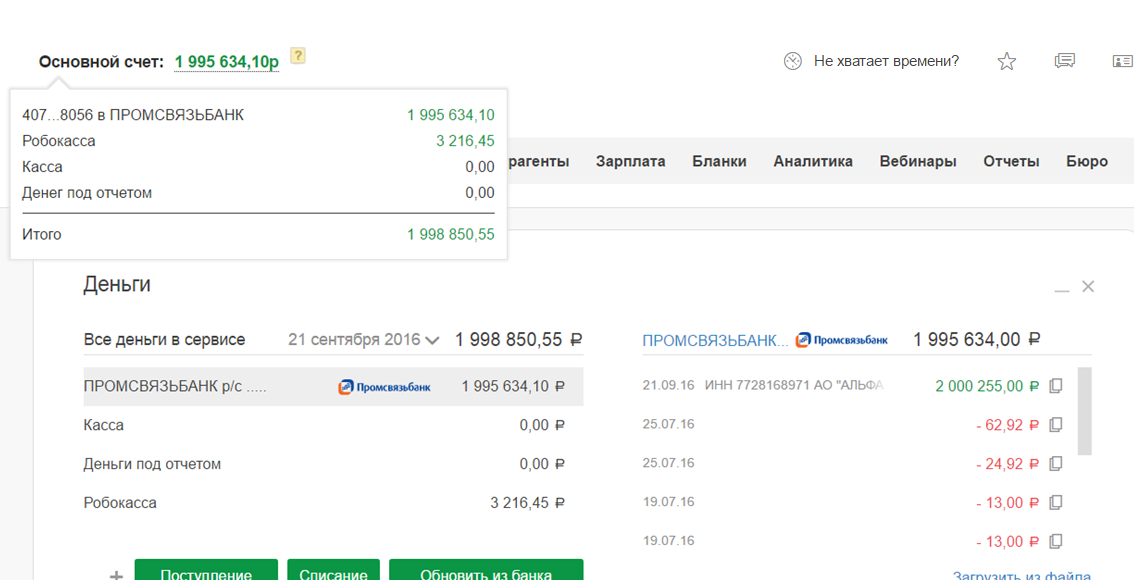Select the Касса row in Деньги
This screenshot has width=1134, height=580.
[x=333, y=425]
